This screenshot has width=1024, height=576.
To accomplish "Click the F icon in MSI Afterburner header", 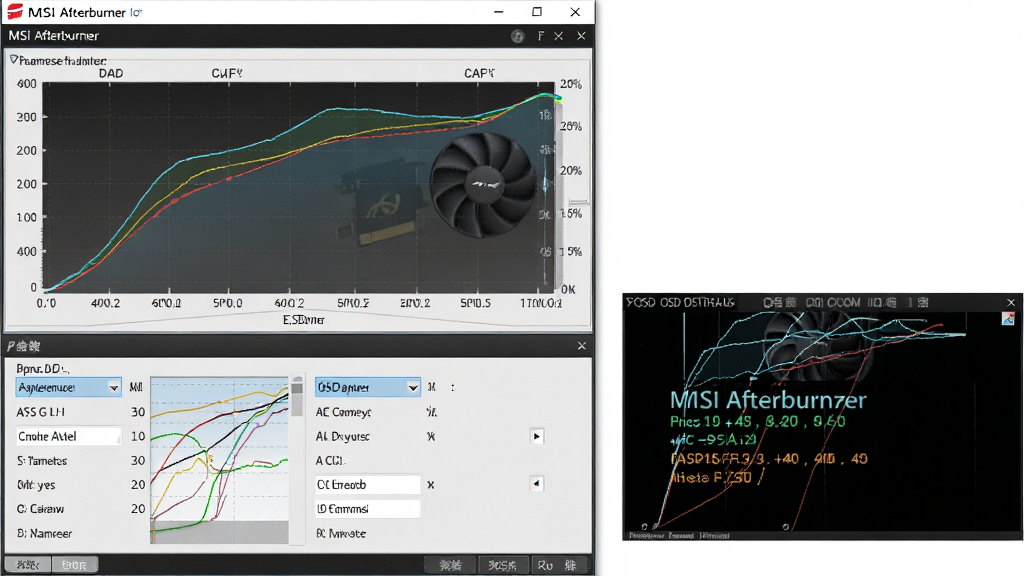I will click(x=541, y=36).
